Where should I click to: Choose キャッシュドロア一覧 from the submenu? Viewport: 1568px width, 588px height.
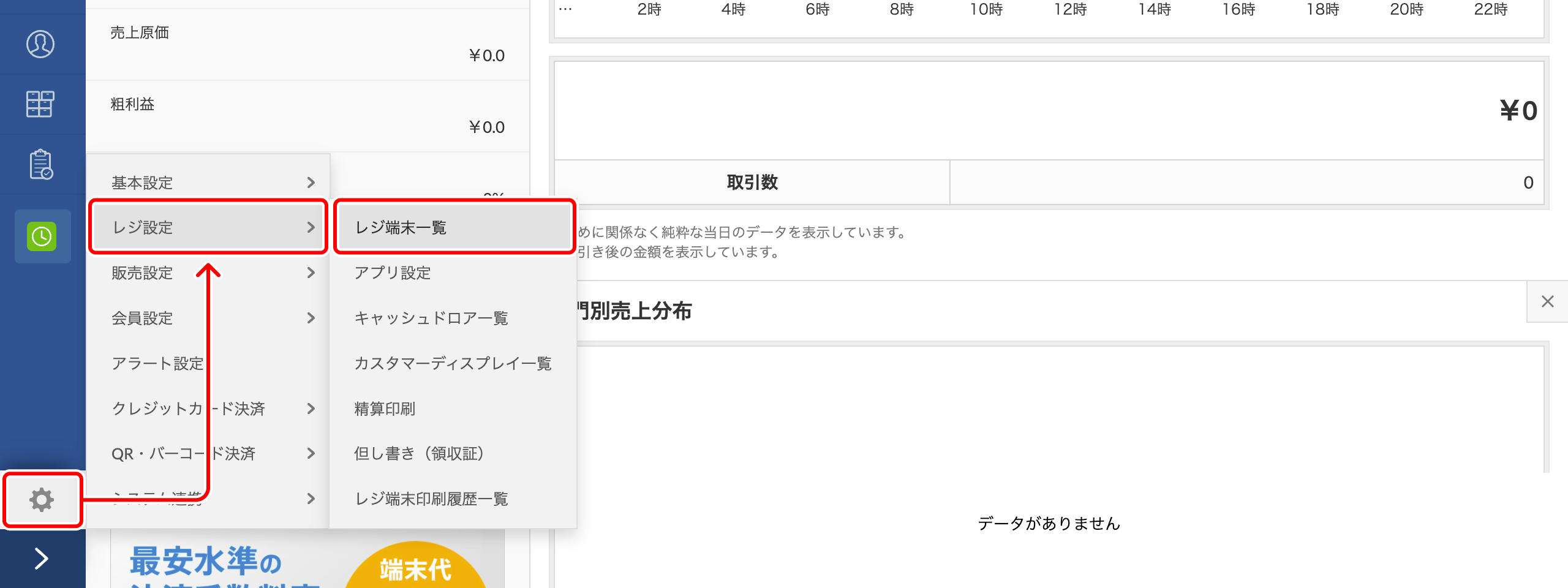pos(431,318)
